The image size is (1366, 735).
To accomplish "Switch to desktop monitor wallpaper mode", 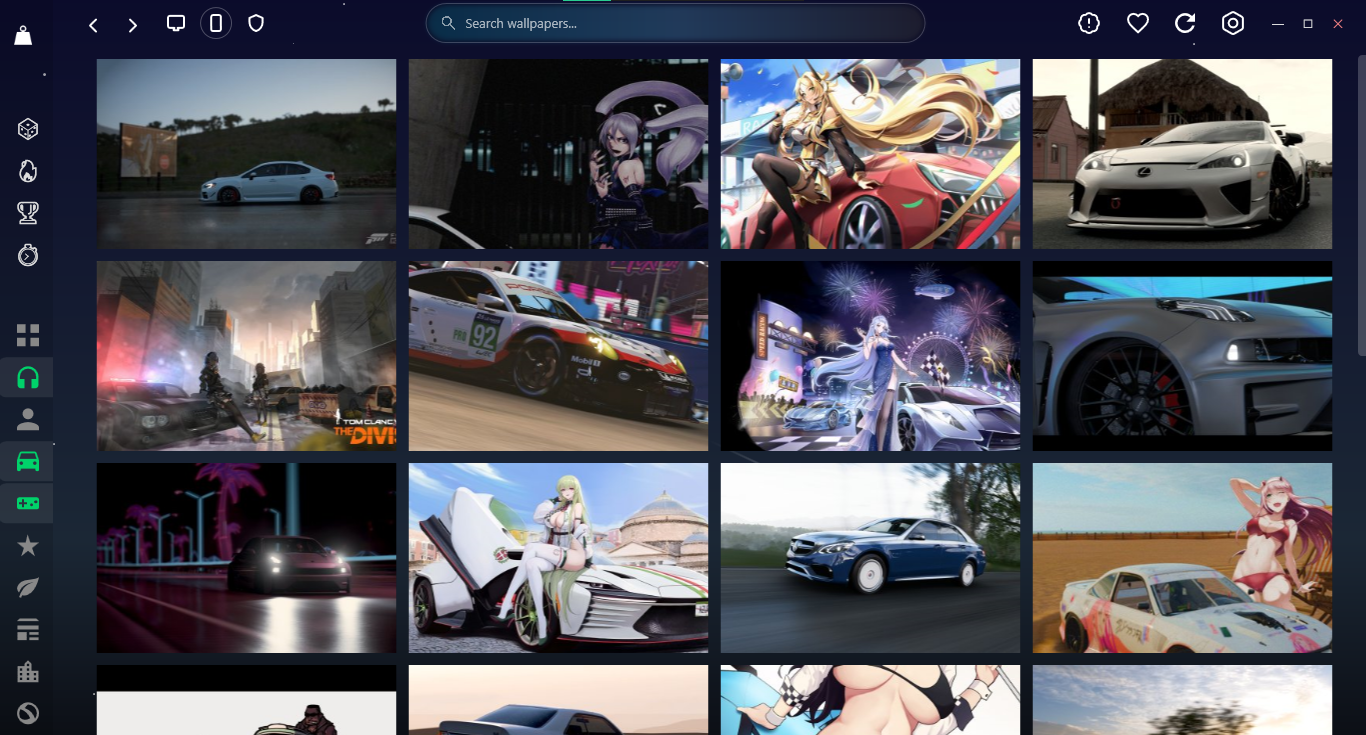I will click(x=176, y=23).
